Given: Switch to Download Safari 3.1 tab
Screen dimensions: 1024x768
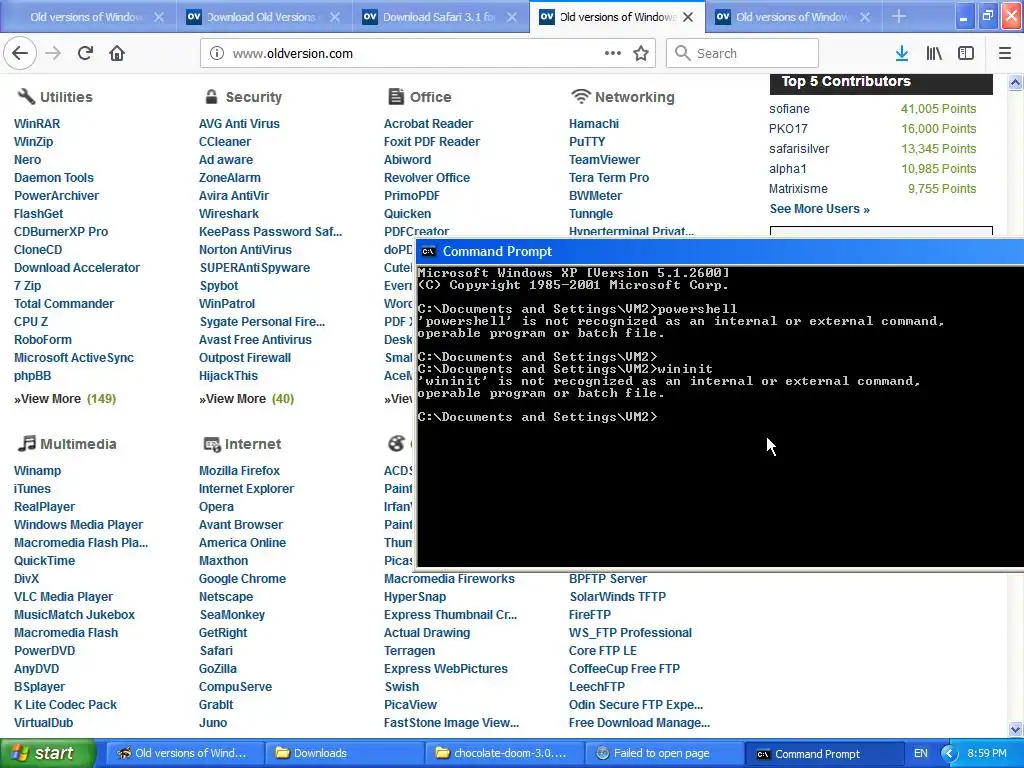Looking at the screenshot, I should pos(439,17).
